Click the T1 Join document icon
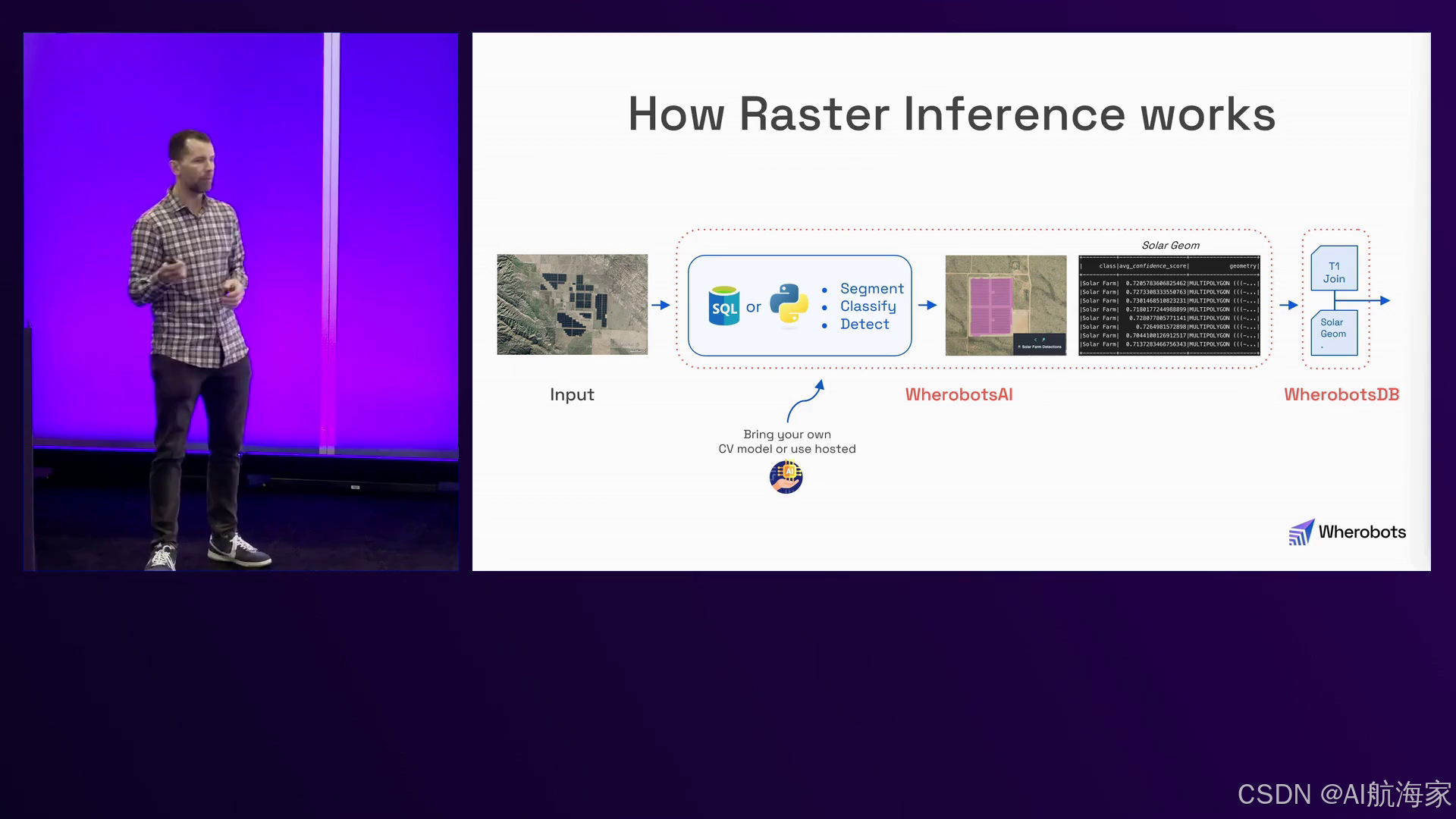Screen dimensions: 1456x819 click(1334, 268)
